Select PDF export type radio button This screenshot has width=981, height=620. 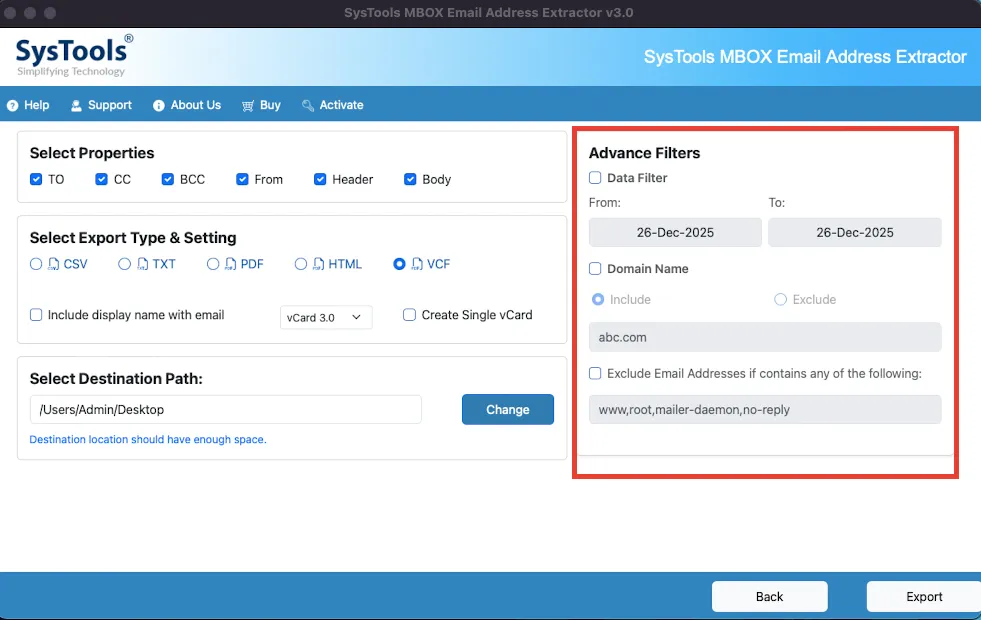pos(213,264)
